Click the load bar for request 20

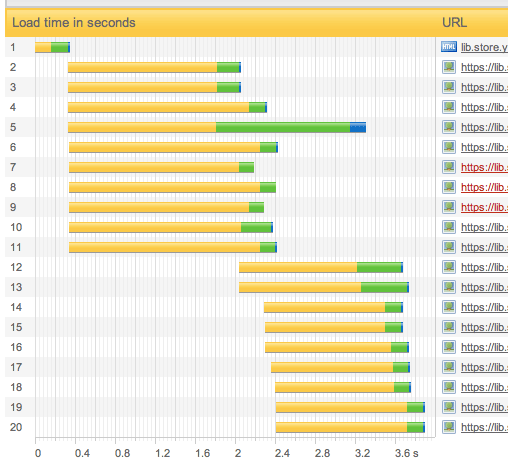click(350, 427)
